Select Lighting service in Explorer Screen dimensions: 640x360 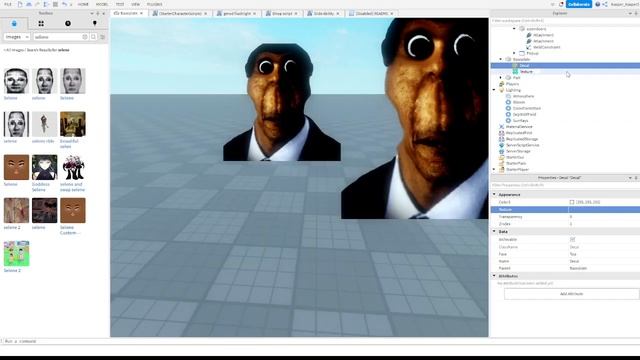click(513, 90)
